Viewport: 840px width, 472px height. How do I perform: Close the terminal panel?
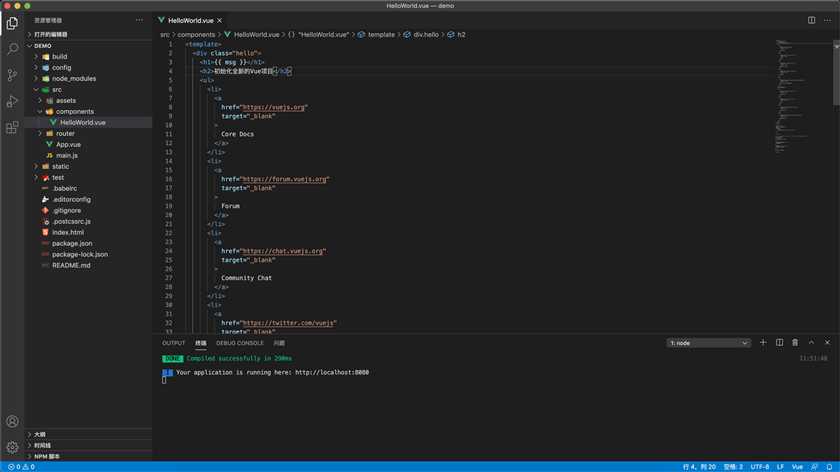pyautogui.click(x=827, y=342)
